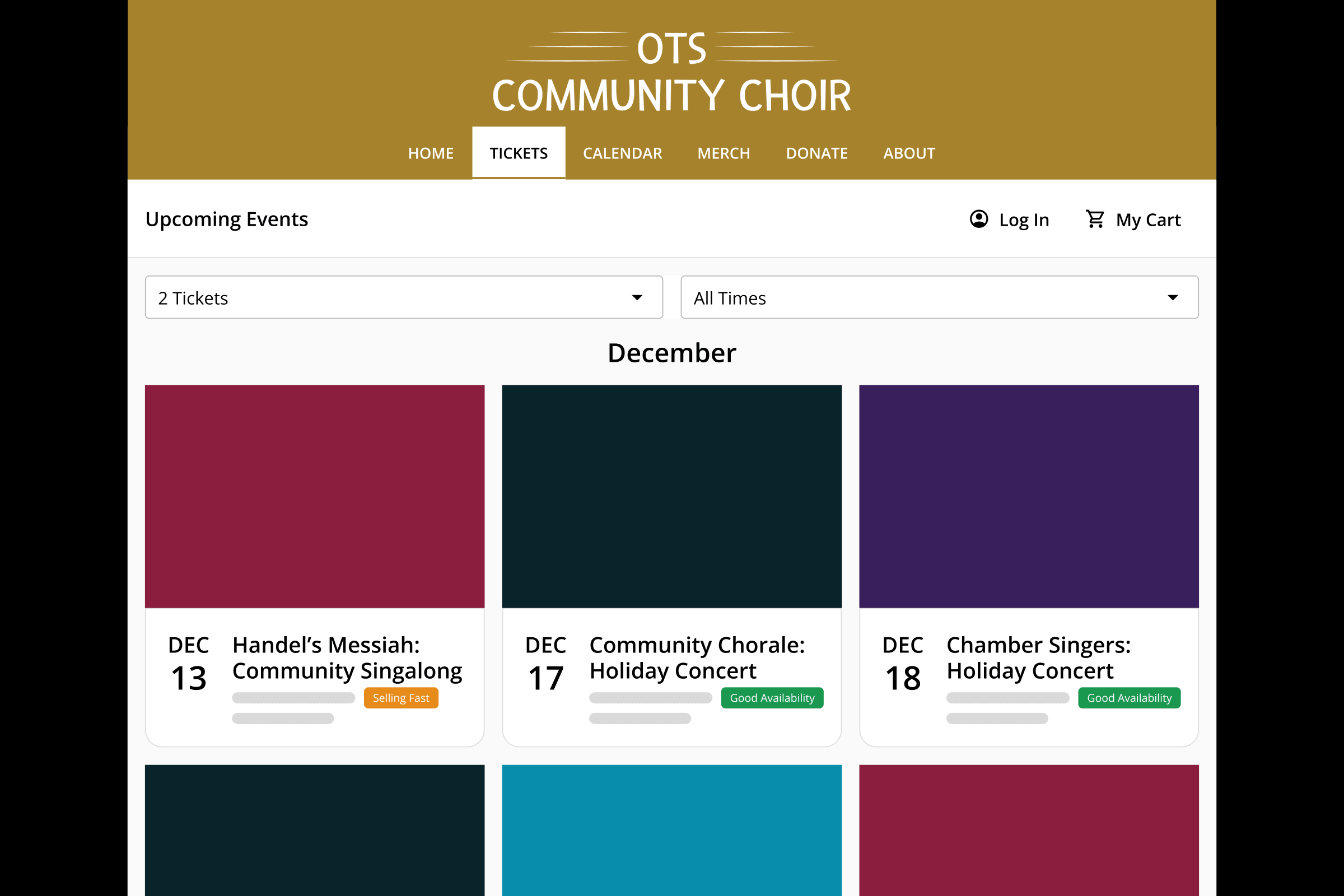Click the teal event image in the second row
The image size is (1344, 896).
point(672,830)
